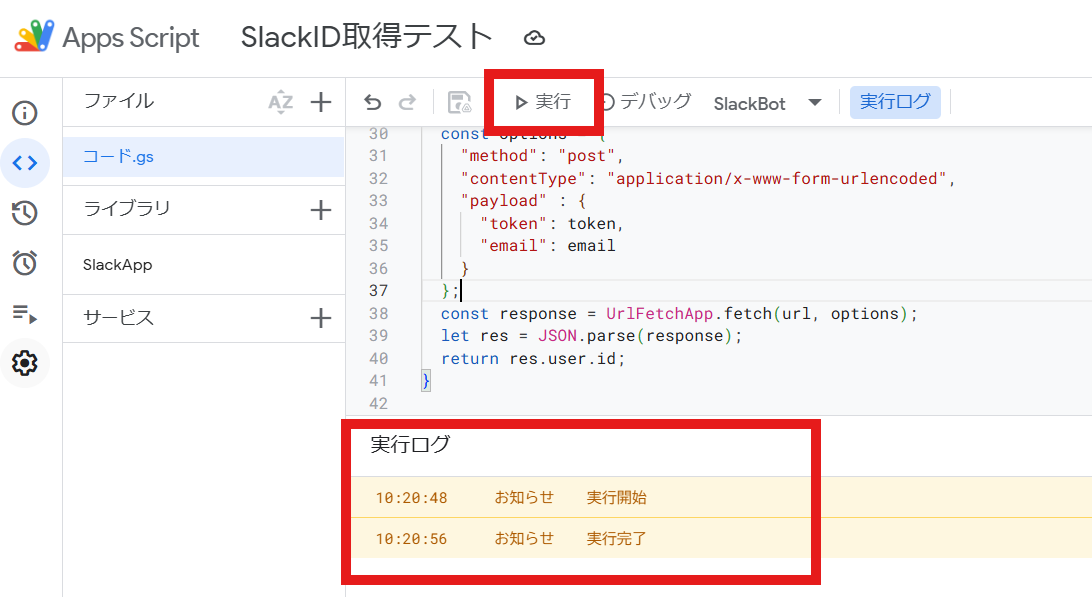Open the Executions list icon
Screen dimensions: 1092x597
[24, 313]
